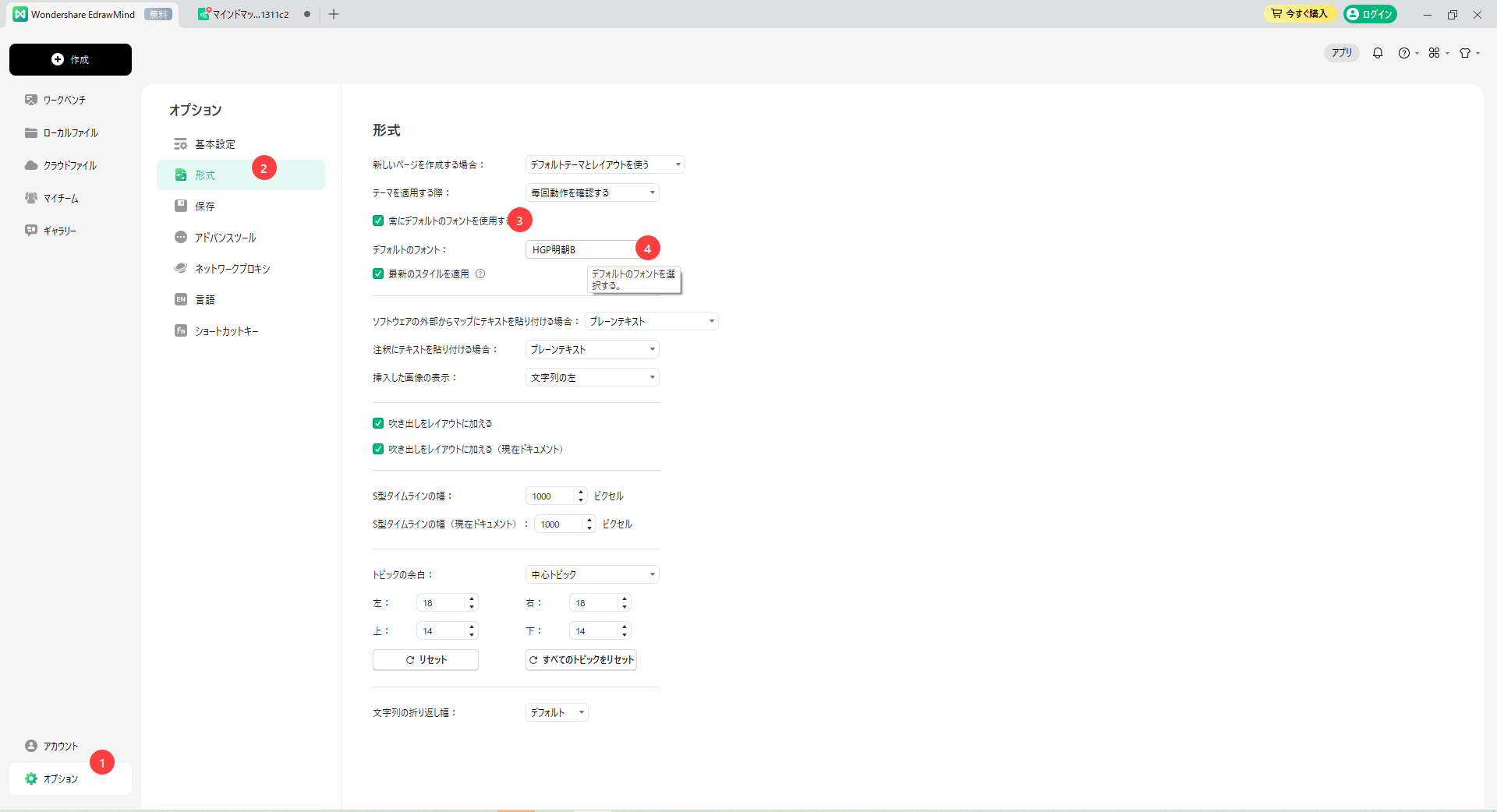Screen dimensions: 1497x812
Task: Select the 形式 format icon
Action: [181, 175]
